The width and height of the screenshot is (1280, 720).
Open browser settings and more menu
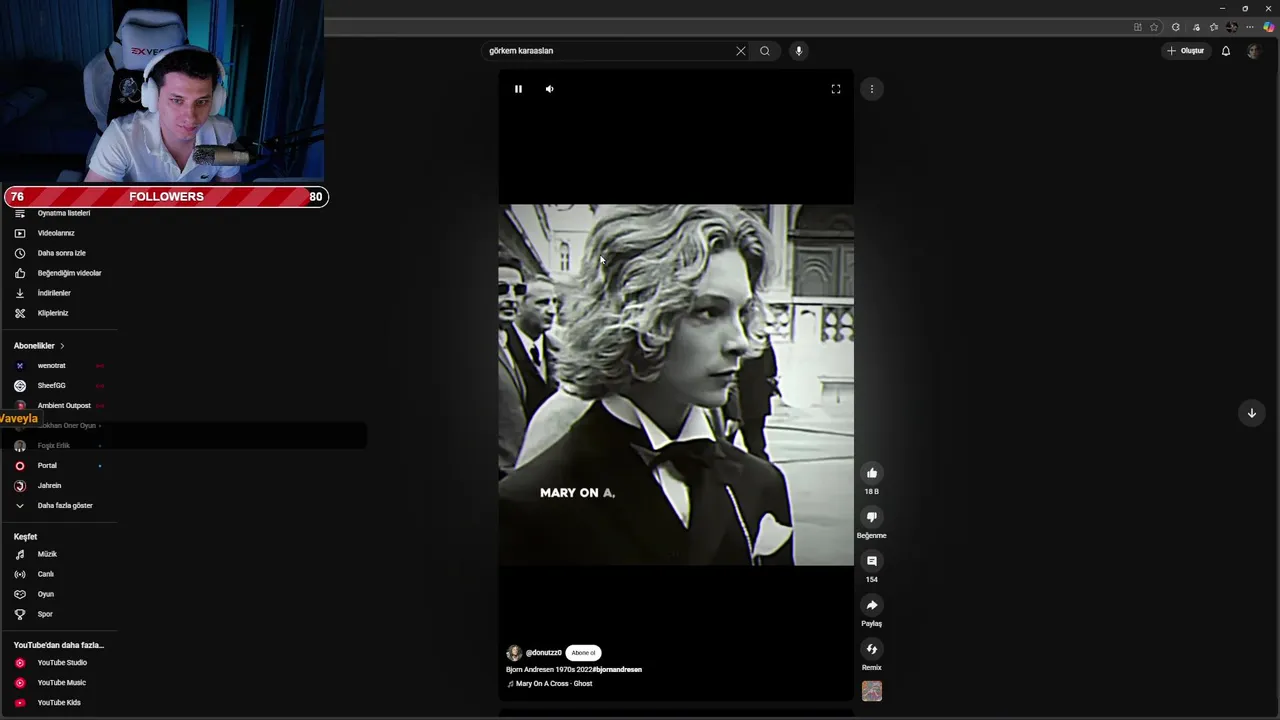[x=1249, y=27]
